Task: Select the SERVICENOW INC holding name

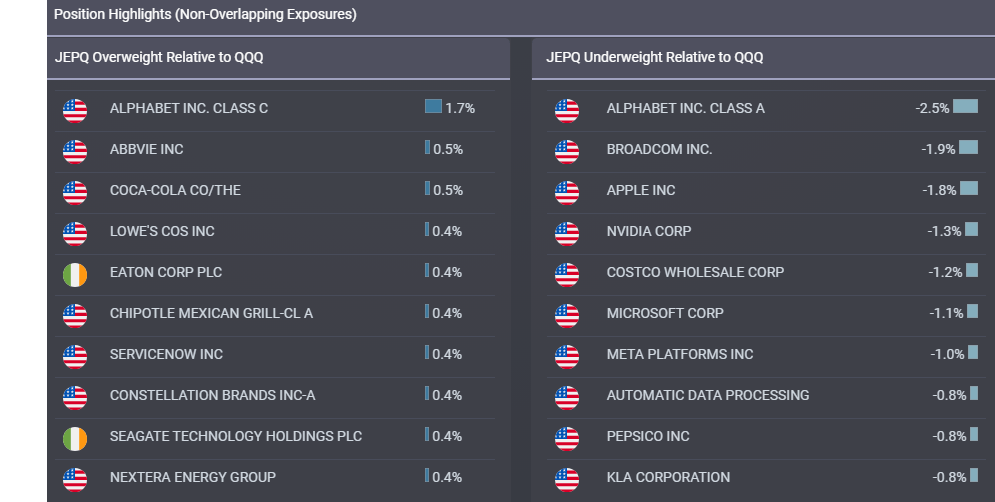Action: pyautogui.click(x=166, y=354)
